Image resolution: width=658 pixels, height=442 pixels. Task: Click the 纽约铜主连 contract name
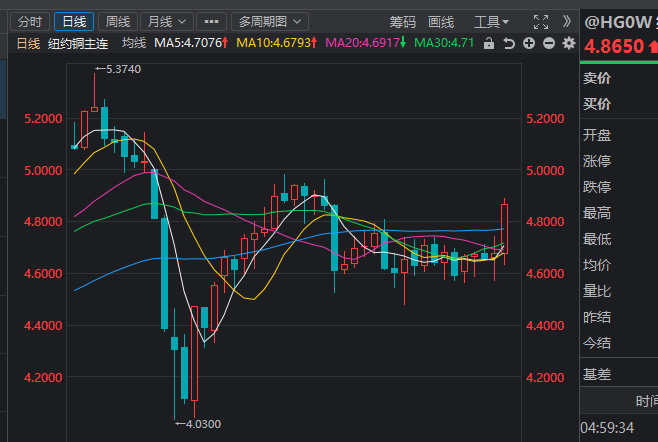click(x=77, y=43)
